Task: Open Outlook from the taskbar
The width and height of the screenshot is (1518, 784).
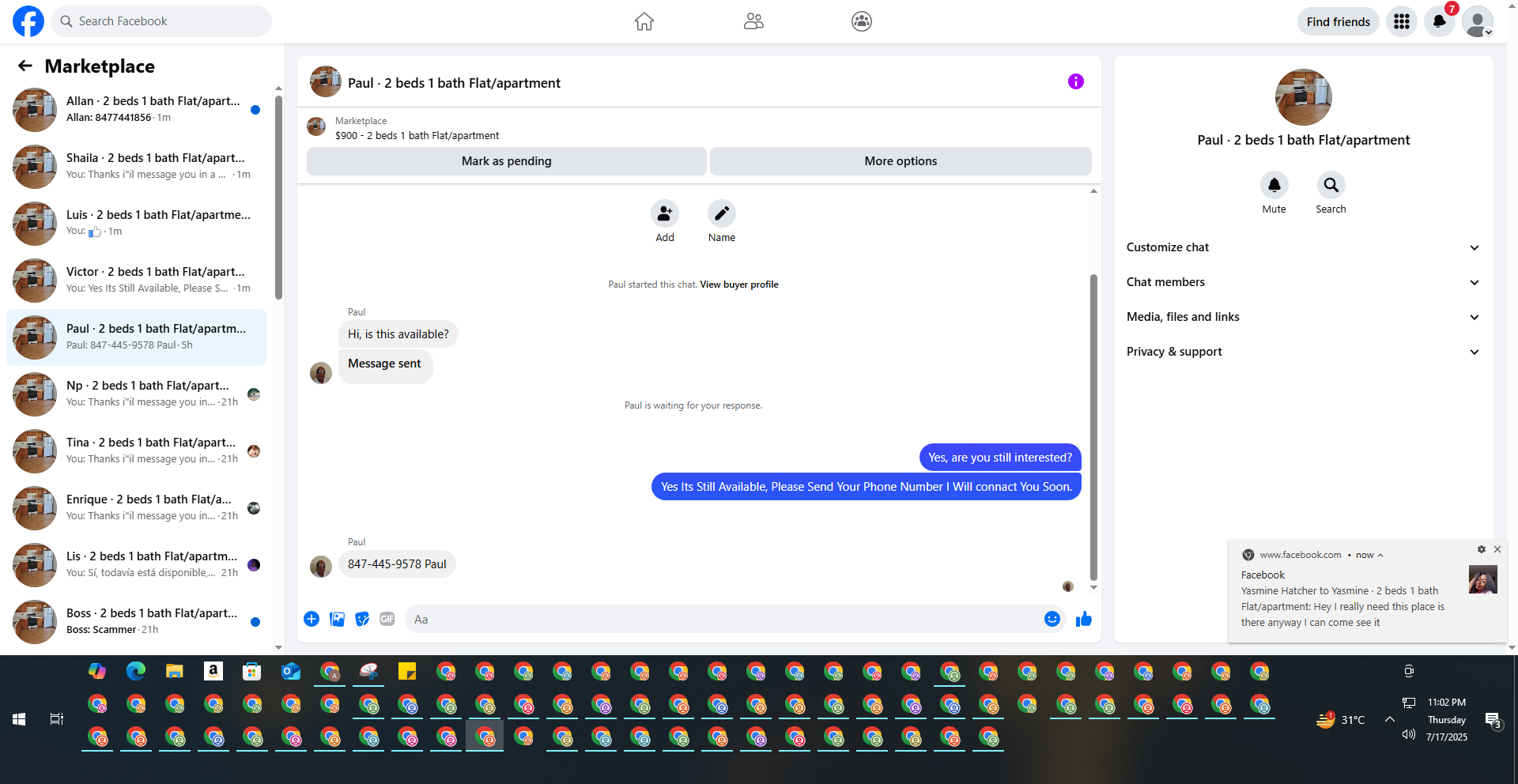Action: pos(290,671)
